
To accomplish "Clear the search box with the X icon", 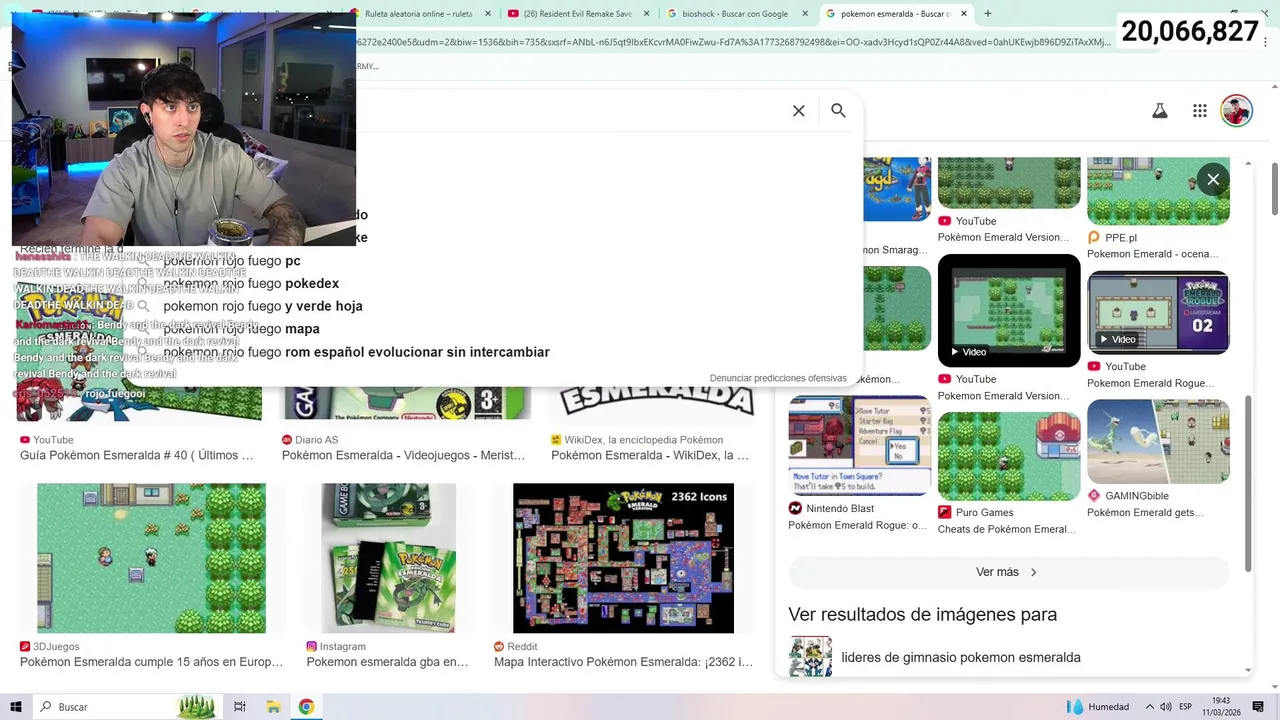I will click(798, 111).
